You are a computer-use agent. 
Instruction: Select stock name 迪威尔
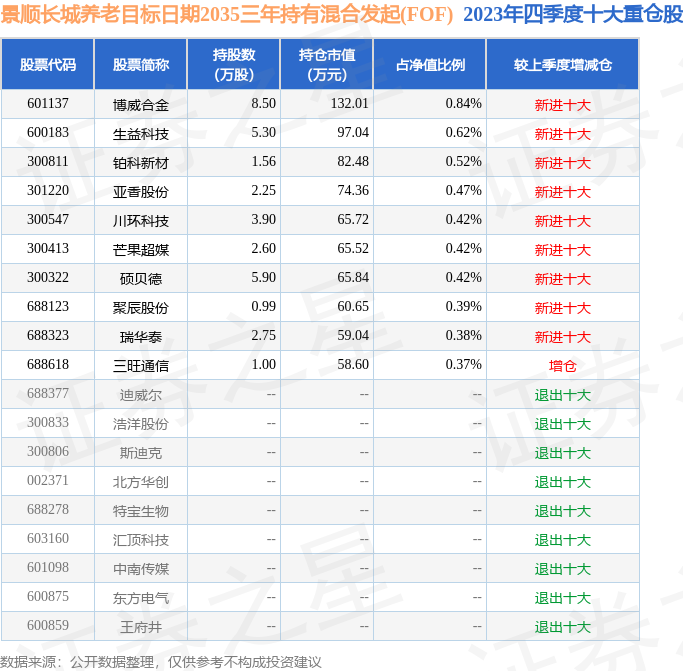pyautogui.click(x=141, y=395)
